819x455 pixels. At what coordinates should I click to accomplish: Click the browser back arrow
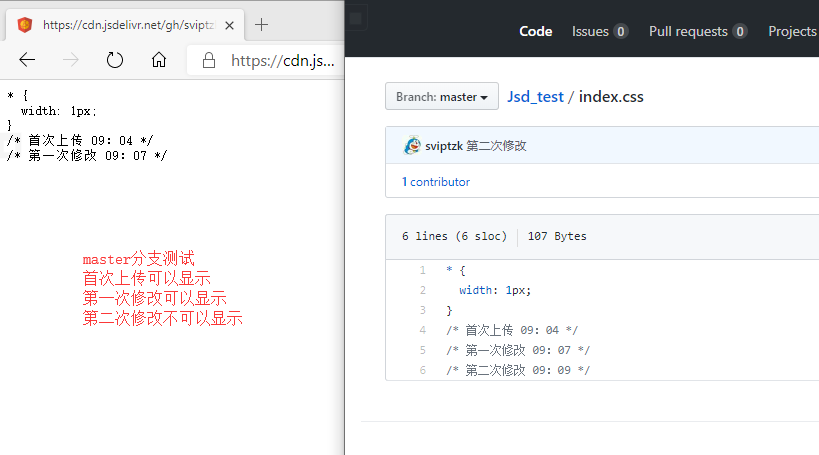[x=27, y=60]
